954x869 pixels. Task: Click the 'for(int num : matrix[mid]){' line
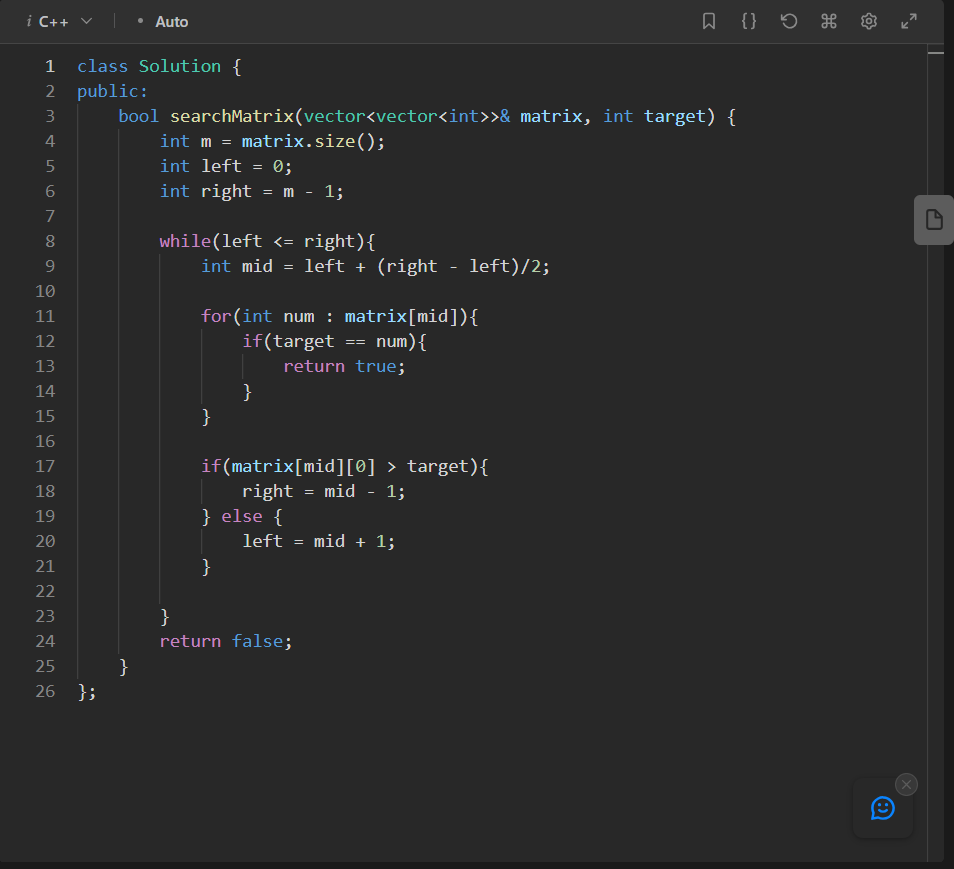(x=339, y=316)
